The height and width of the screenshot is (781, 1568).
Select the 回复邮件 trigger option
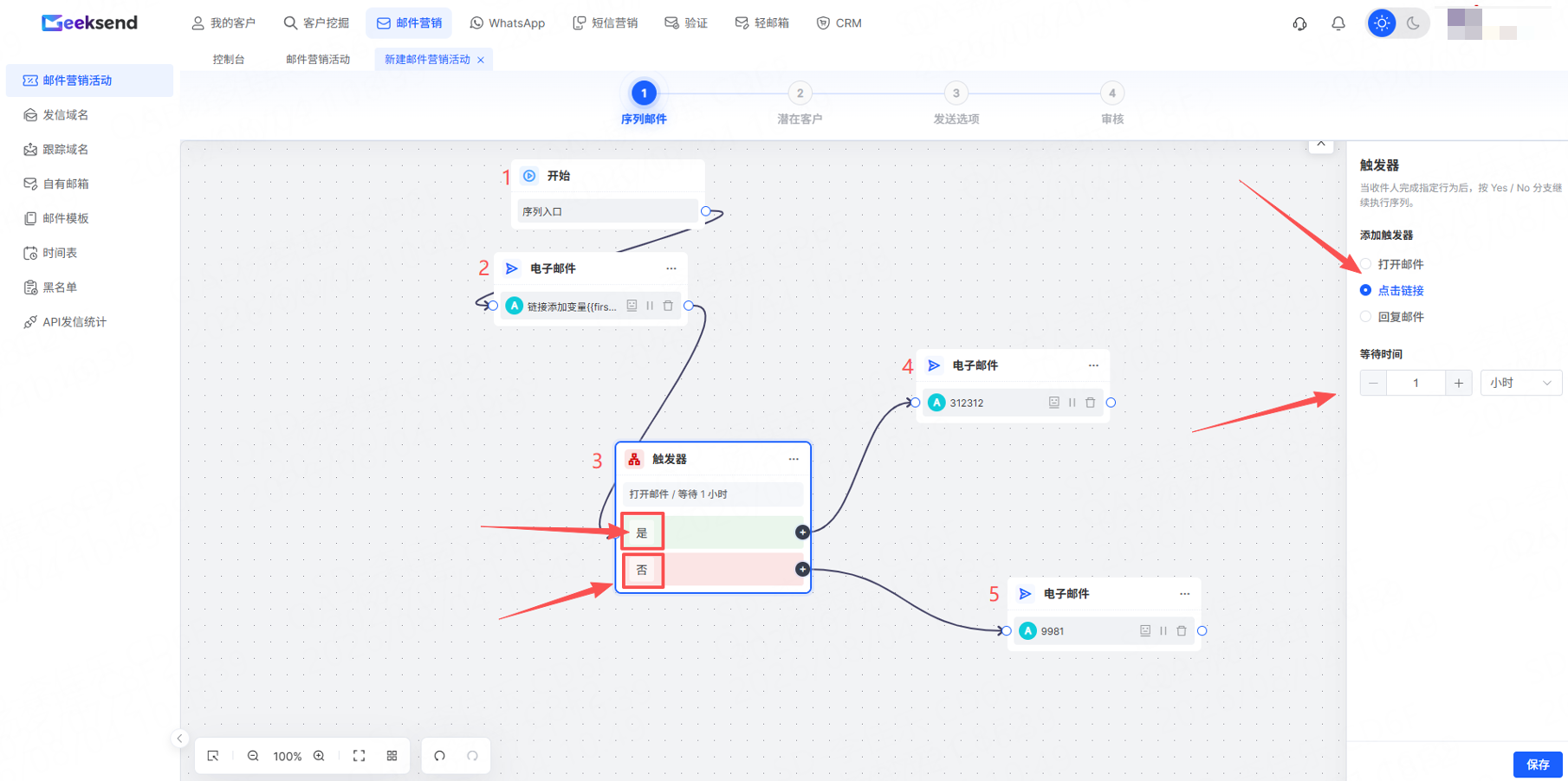[1392, 317]
